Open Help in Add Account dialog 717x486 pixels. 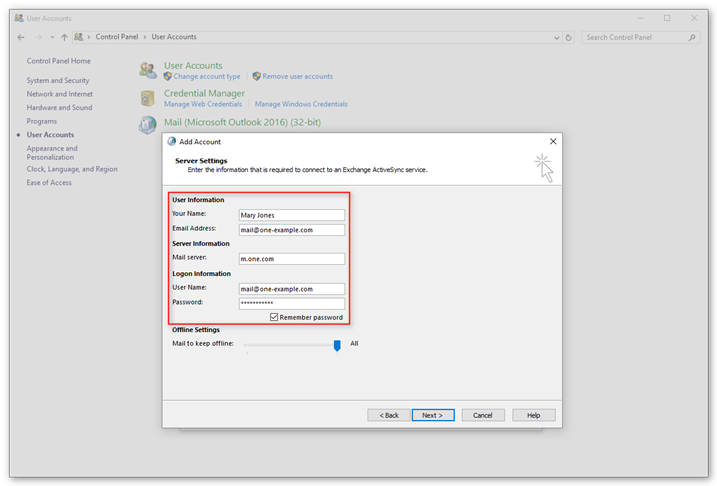534,415
